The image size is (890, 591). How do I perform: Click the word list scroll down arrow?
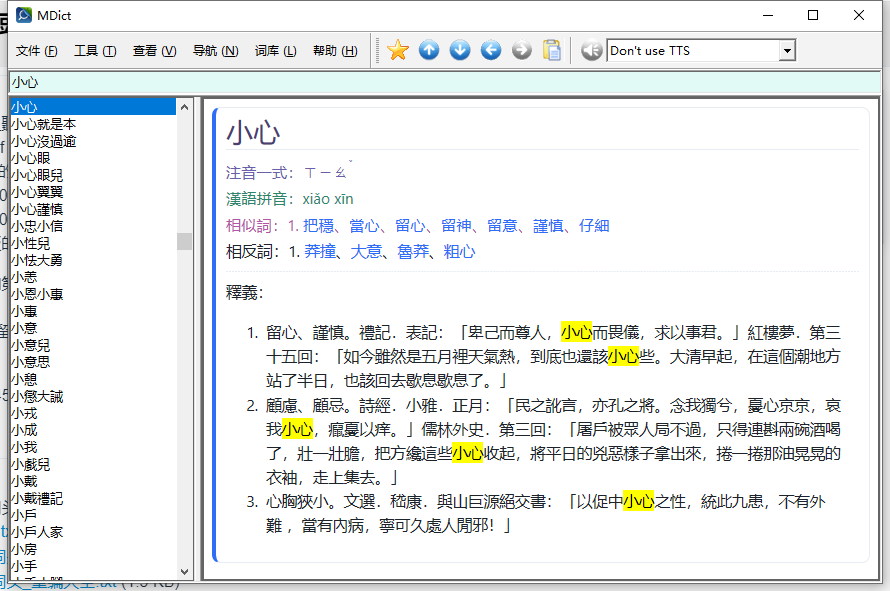184,570
